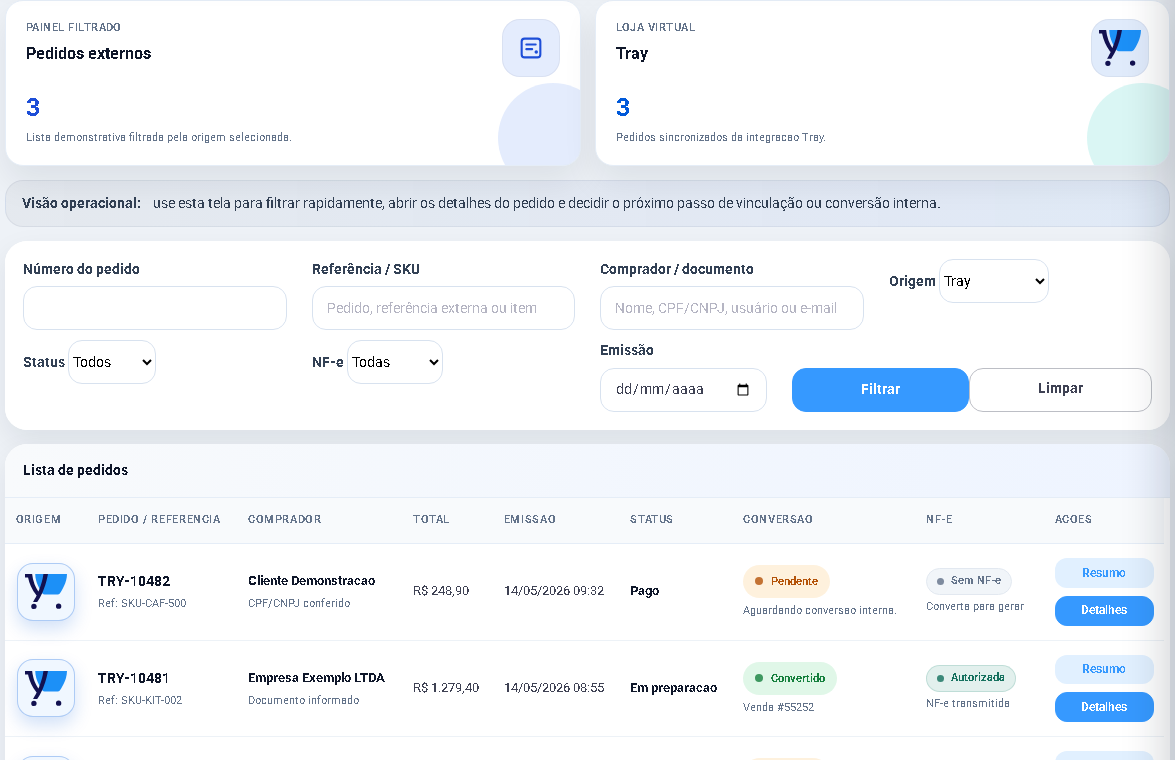The width and height of the screenshot is (1175, 760).
Task: Click the Emissão date input field
Action: coord(683,390)
